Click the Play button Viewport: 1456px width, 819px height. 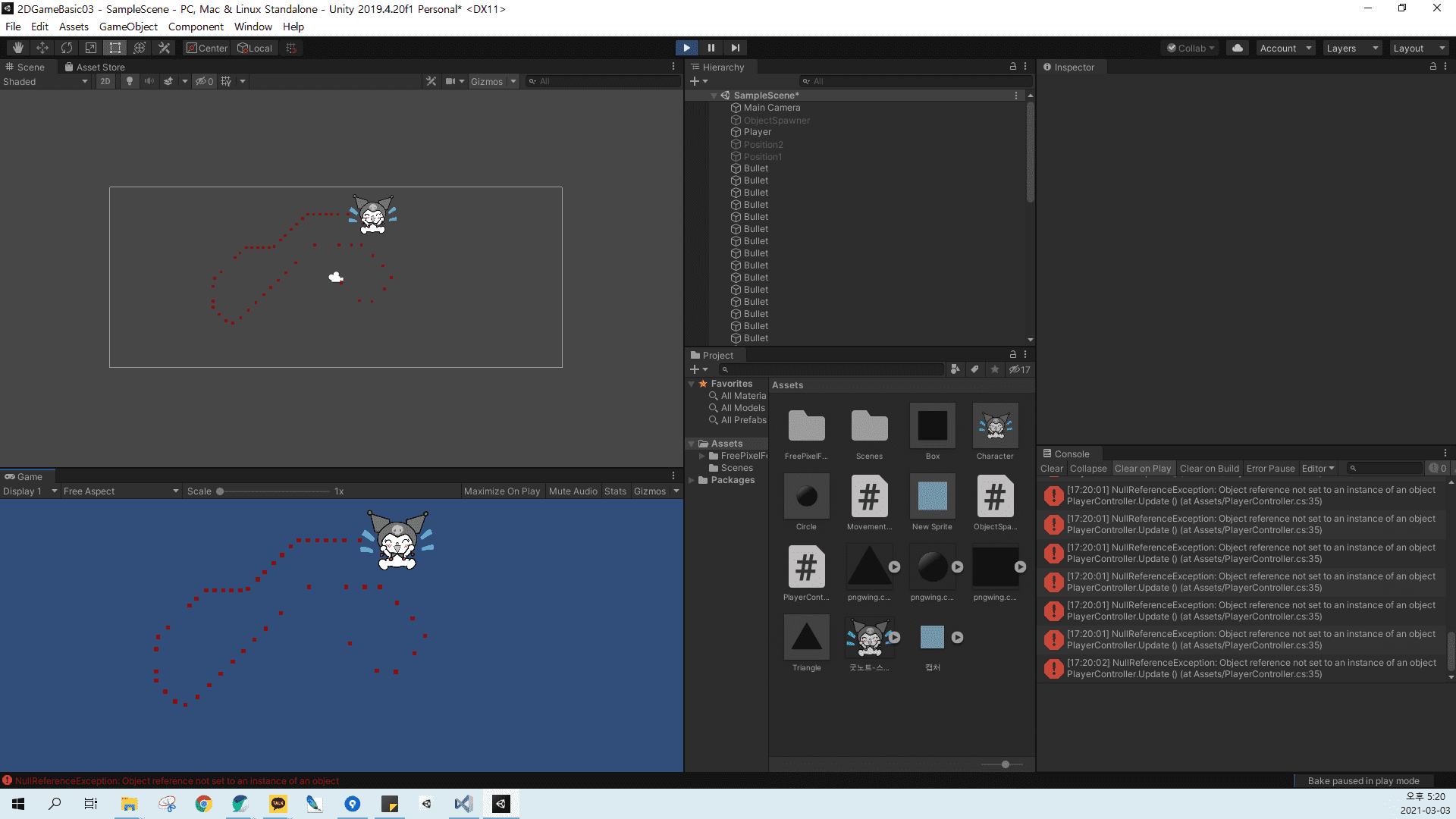687,48
